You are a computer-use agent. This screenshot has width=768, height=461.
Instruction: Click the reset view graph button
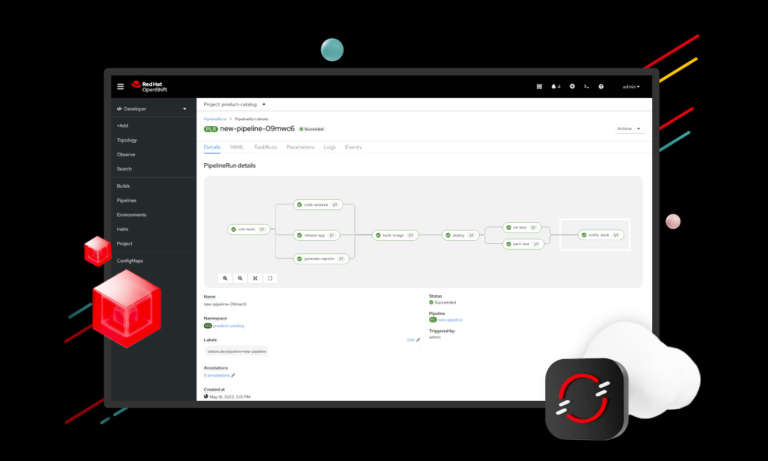(x=270, y=278)
